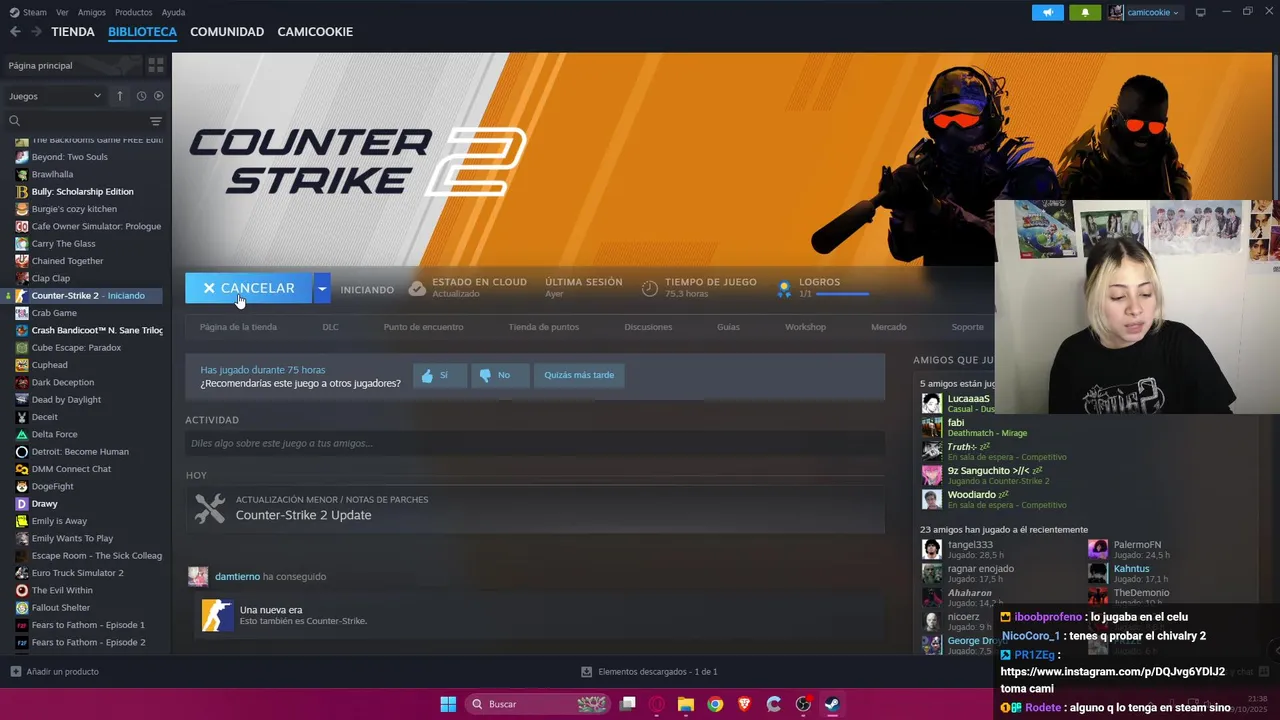Select 'Bully: Scholarship Edition' in the library

point(82,192)
